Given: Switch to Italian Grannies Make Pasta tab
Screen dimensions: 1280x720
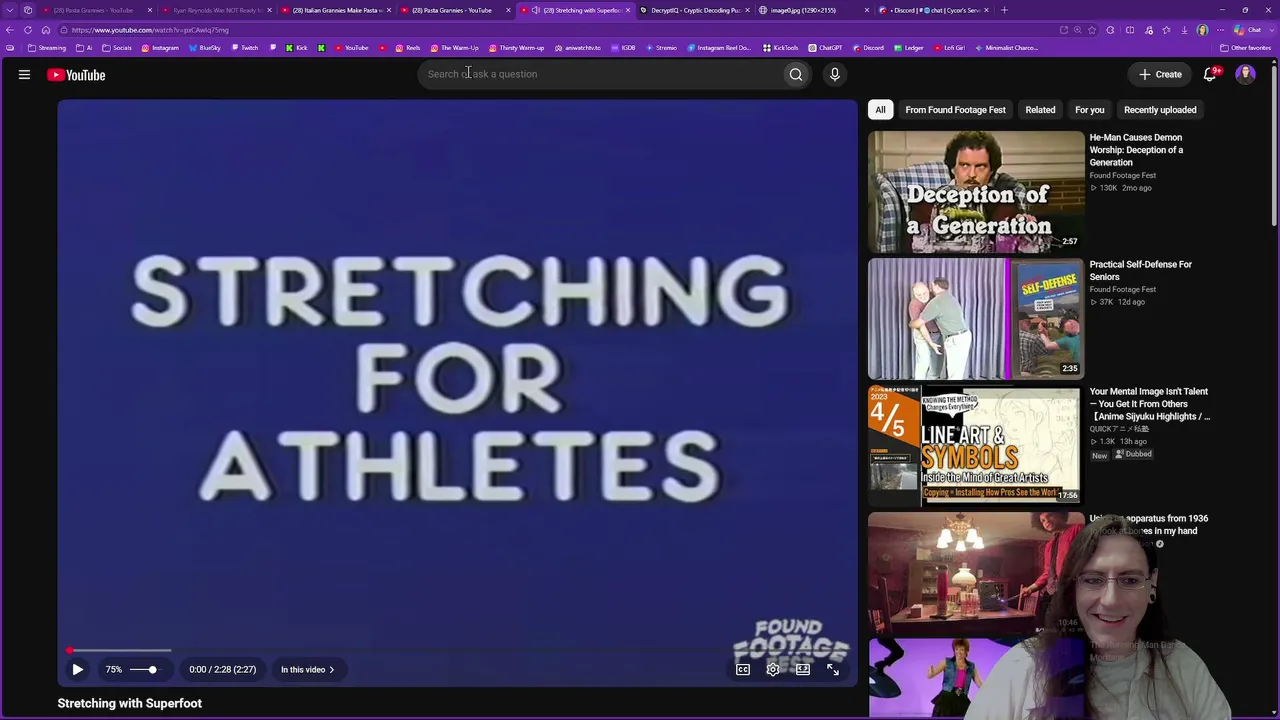Looking at the screenshot, I should pyautogui.click(x=336, y=10).
